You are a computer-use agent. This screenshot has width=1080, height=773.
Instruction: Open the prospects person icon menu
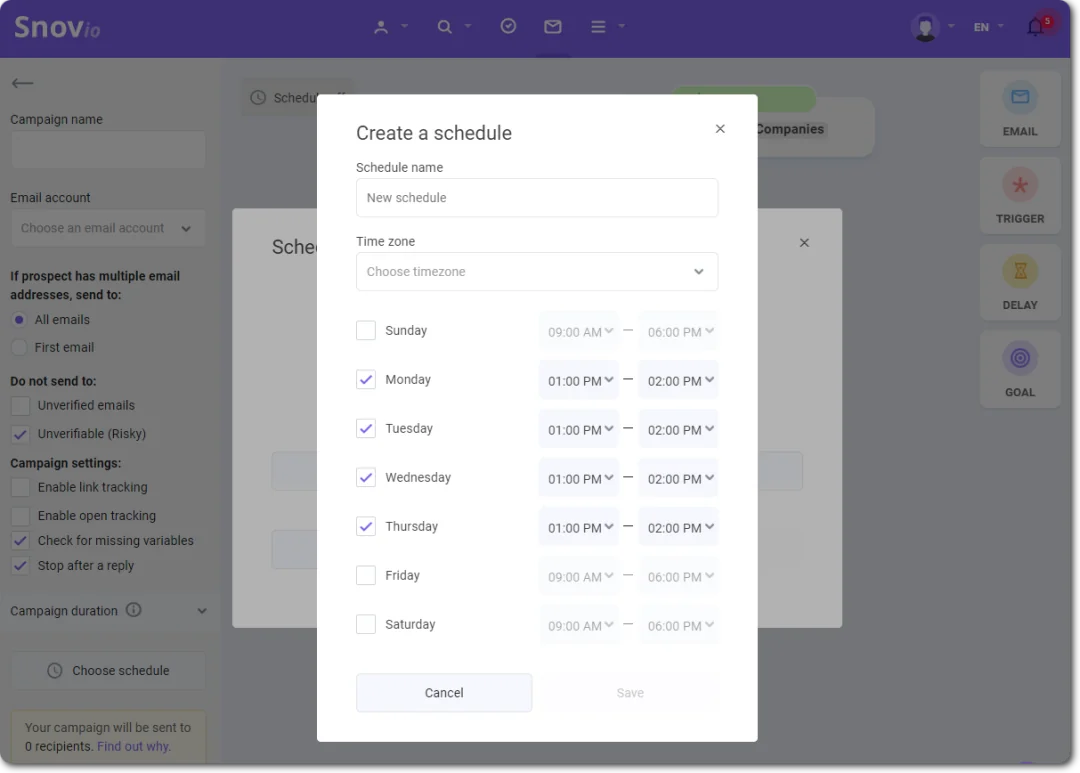(381, 27)
